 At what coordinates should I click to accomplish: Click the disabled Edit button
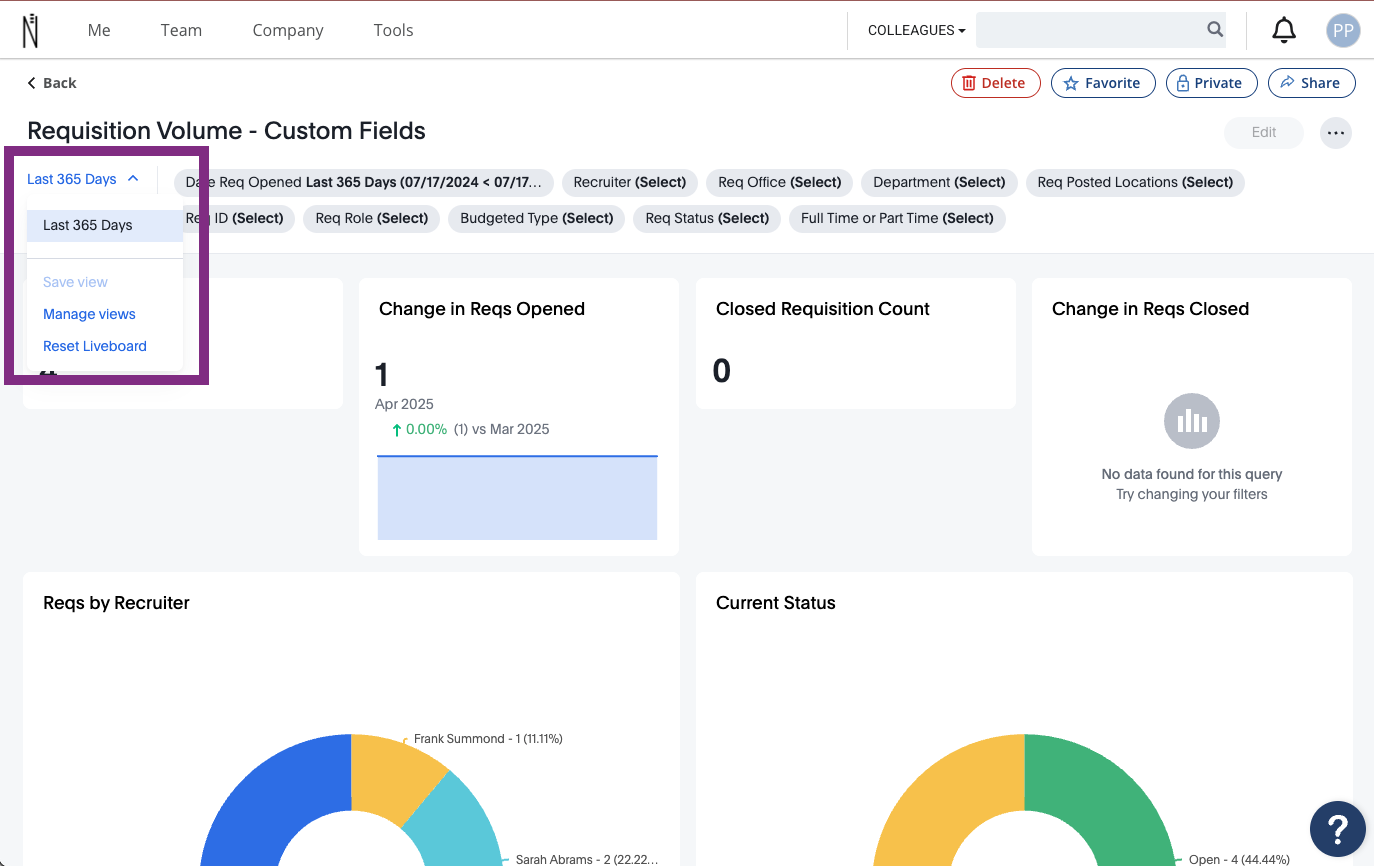point(1264,132)
